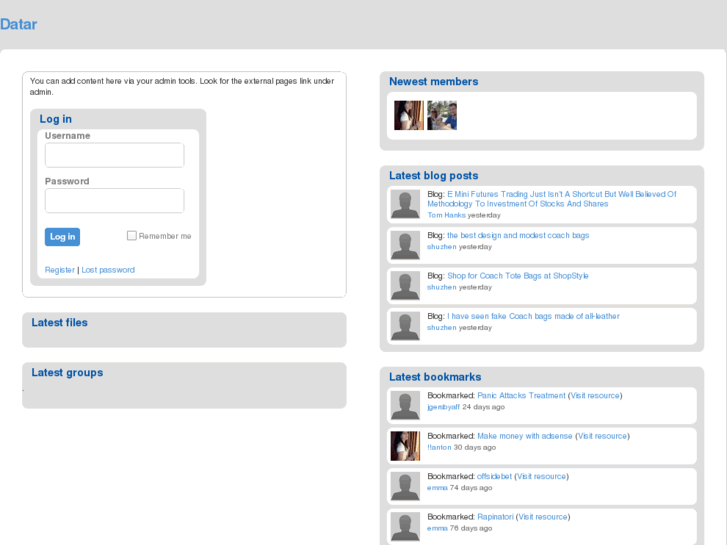
Task: Open second newest member avatar photo
Action: [442, 115]
